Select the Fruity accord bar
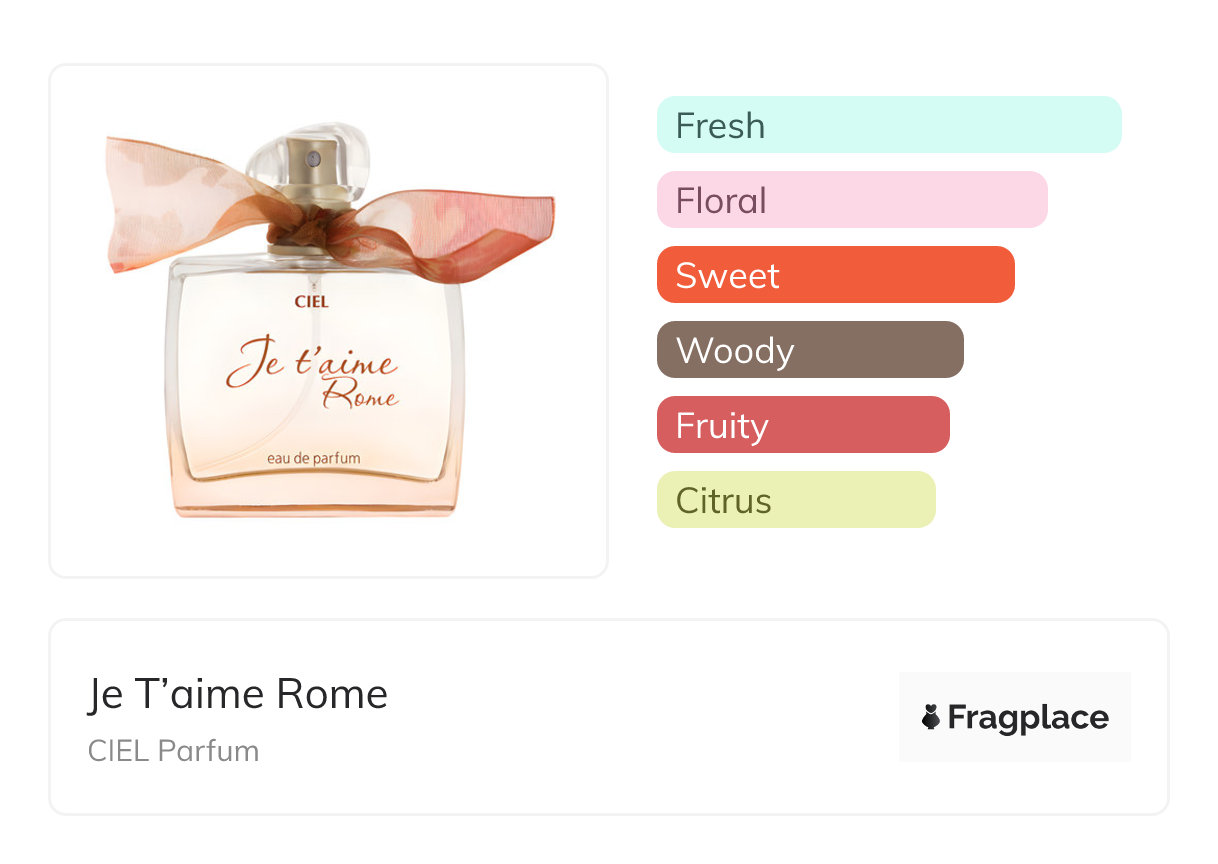Image resolution: width=1218 pixels, height=864 pixels. (x=803, y=425)
